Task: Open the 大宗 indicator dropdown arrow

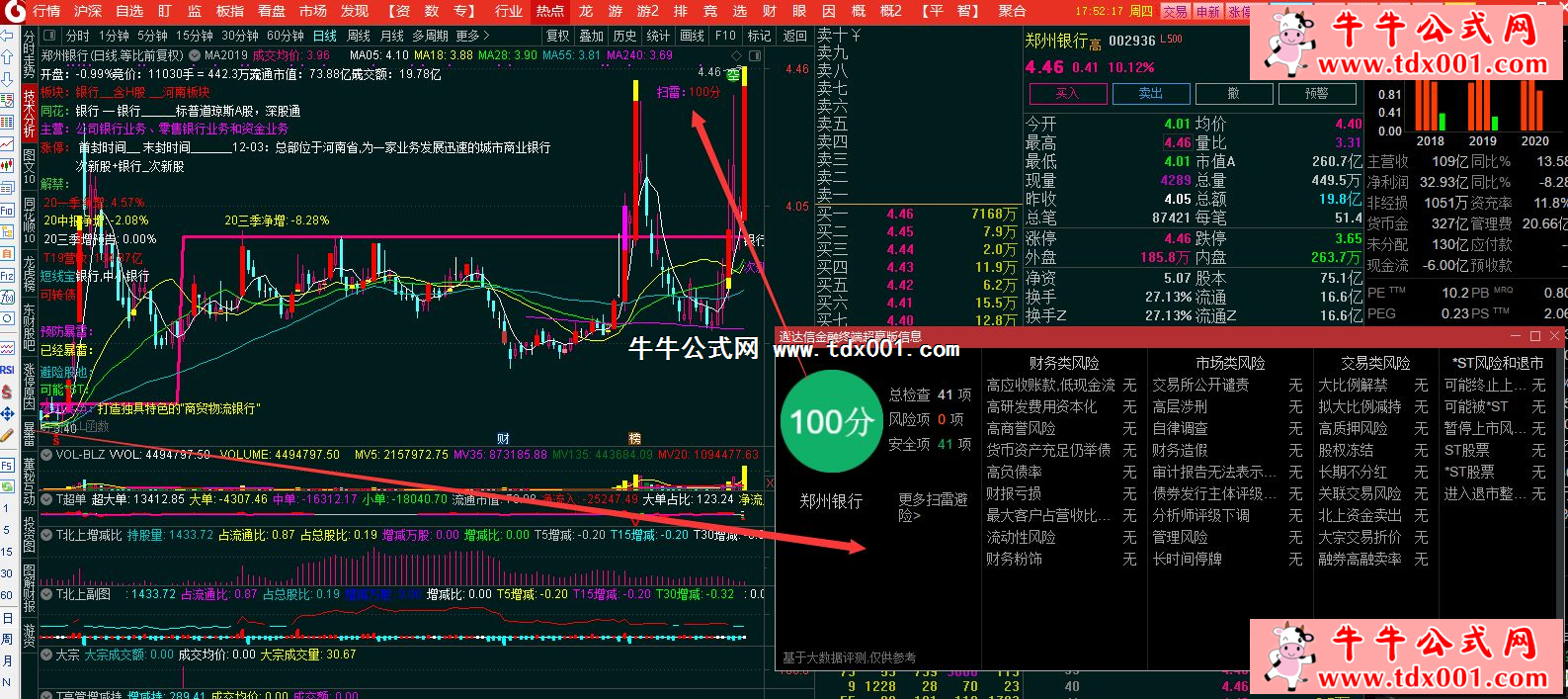Action: (46, 655)
